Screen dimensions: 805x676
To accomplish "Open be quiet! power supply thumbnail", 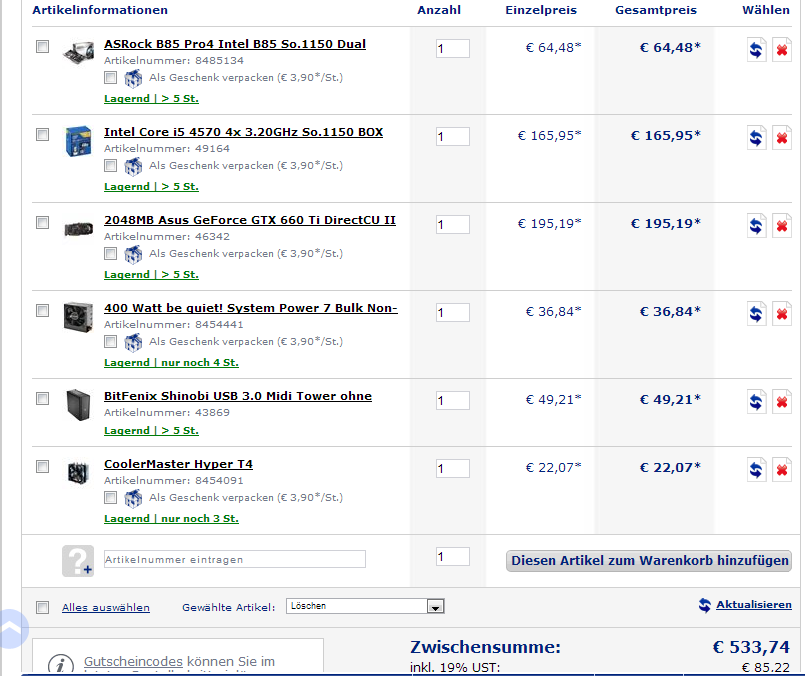I will click(79, 317).
